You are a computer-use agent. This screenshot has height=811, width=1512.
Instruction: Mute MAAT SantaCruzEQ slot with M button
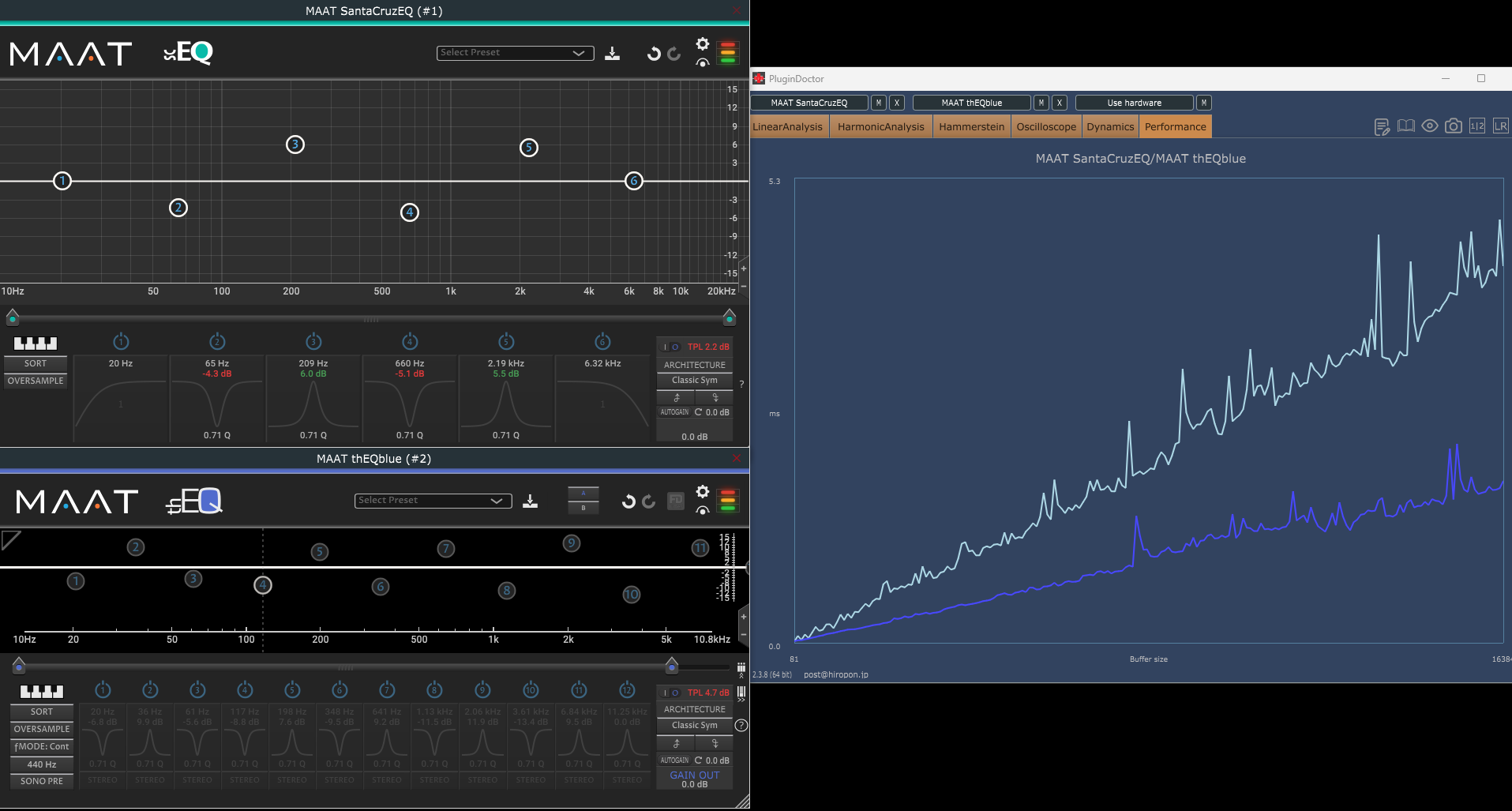point(878,103)
